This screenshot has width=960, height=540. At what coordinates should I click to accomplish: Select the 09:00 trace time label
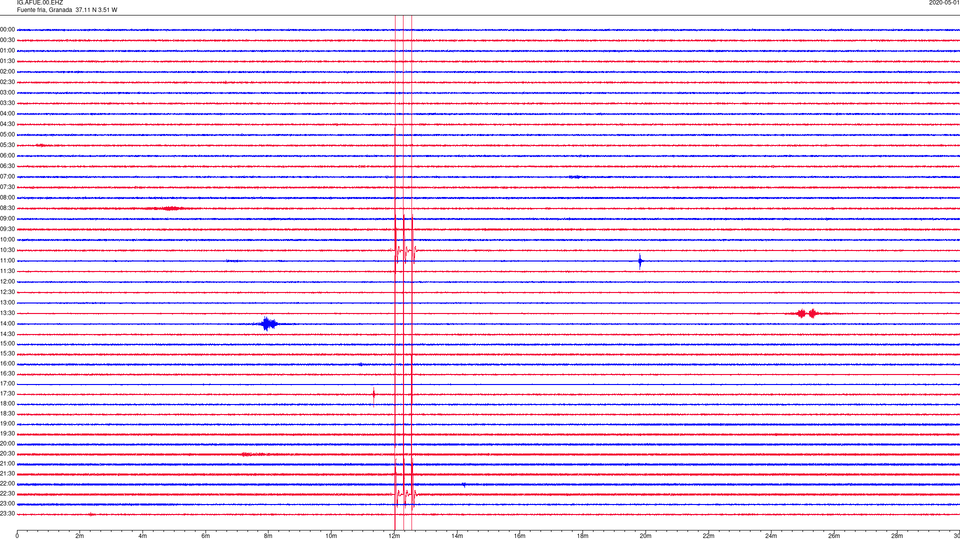pos(8,219)
